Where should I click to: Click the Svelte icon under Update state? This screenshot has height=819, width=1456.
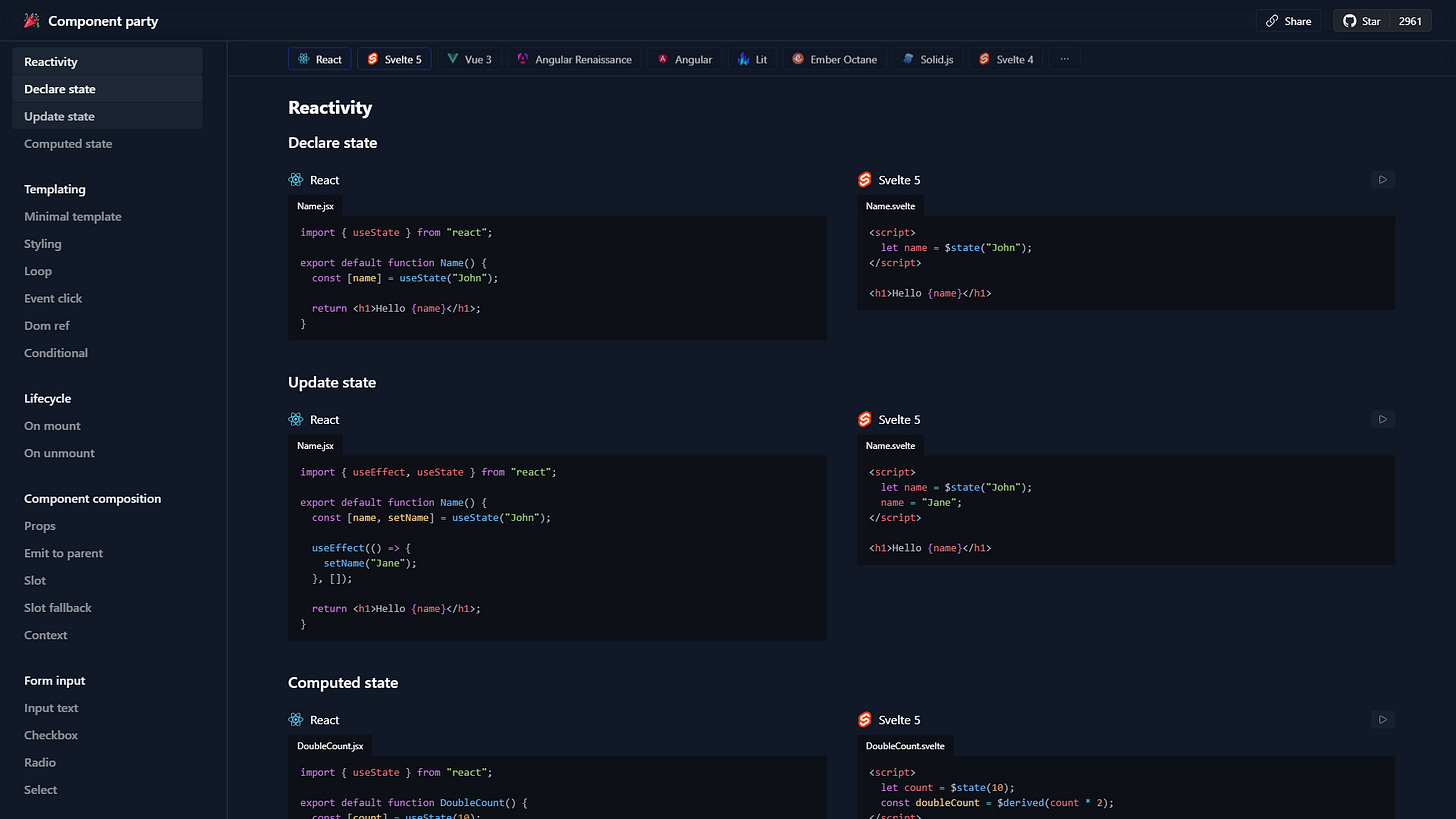[x=865, y=419]
